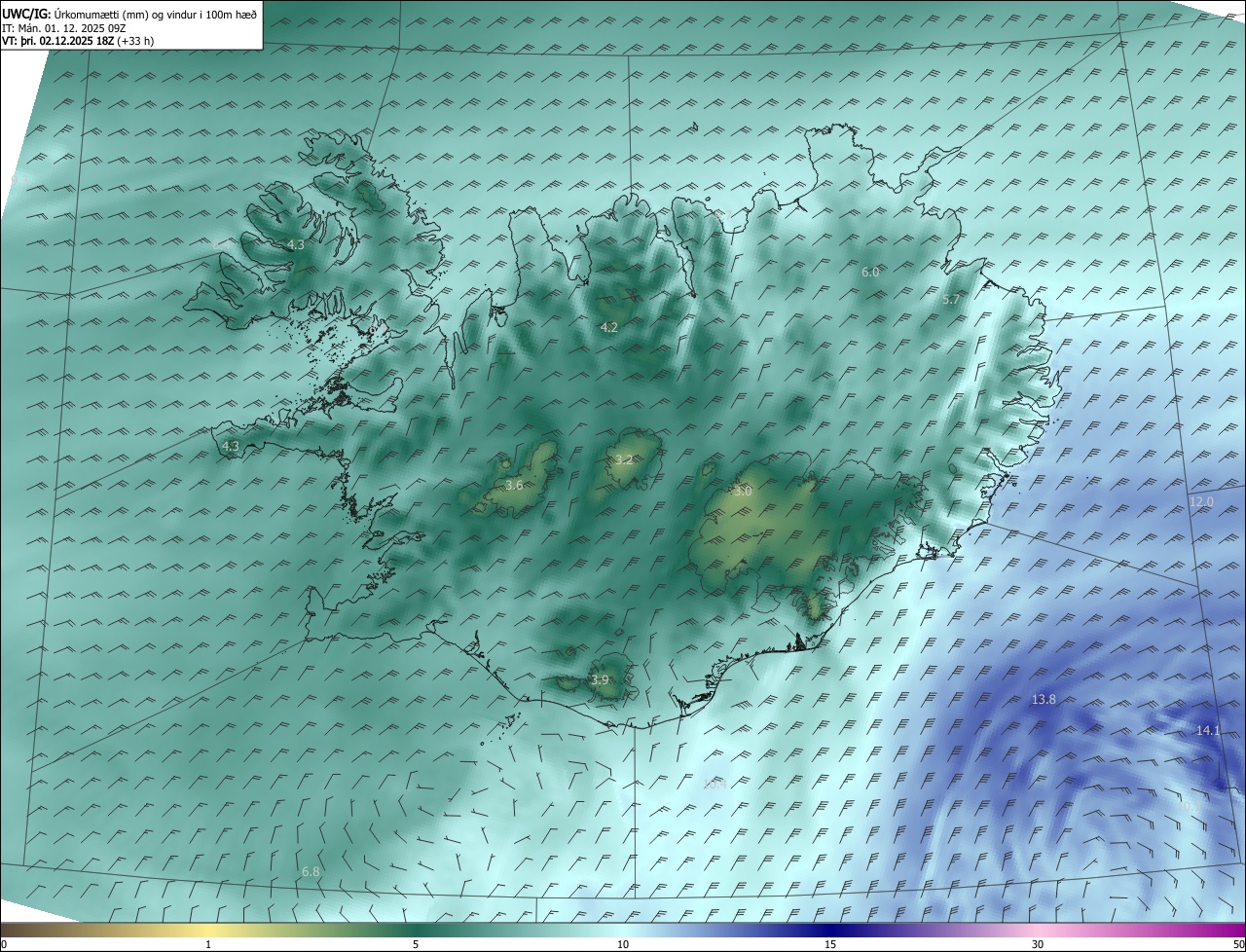1246x952 pixels.
Task: Select the valid time line 'VT: þri. 02.12.2025 18Z (+33 h)'
Action: click(x=78, y=41)
